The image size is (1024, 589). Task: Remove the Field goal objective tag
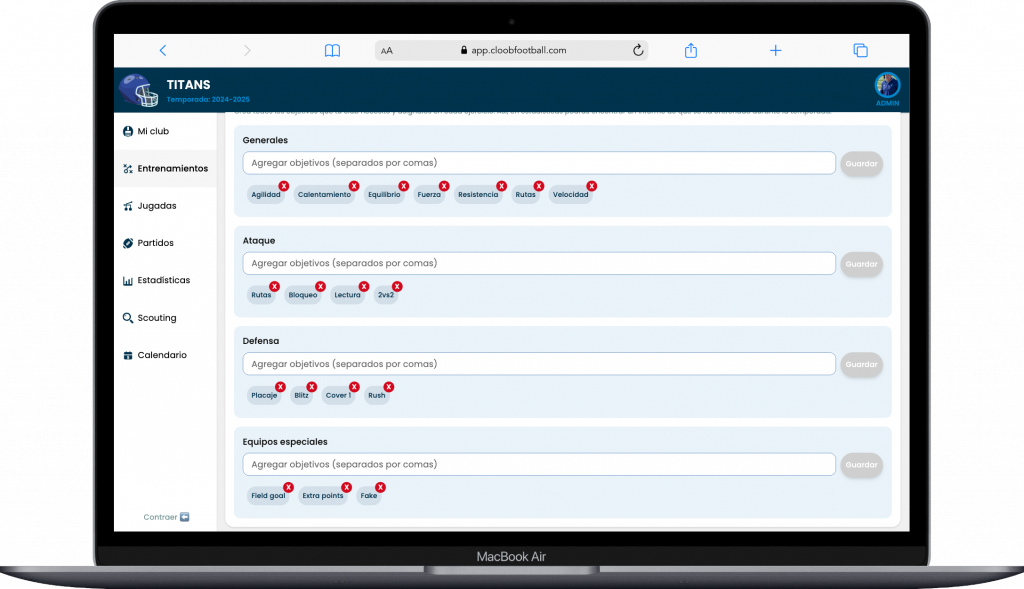pos(288,487)
